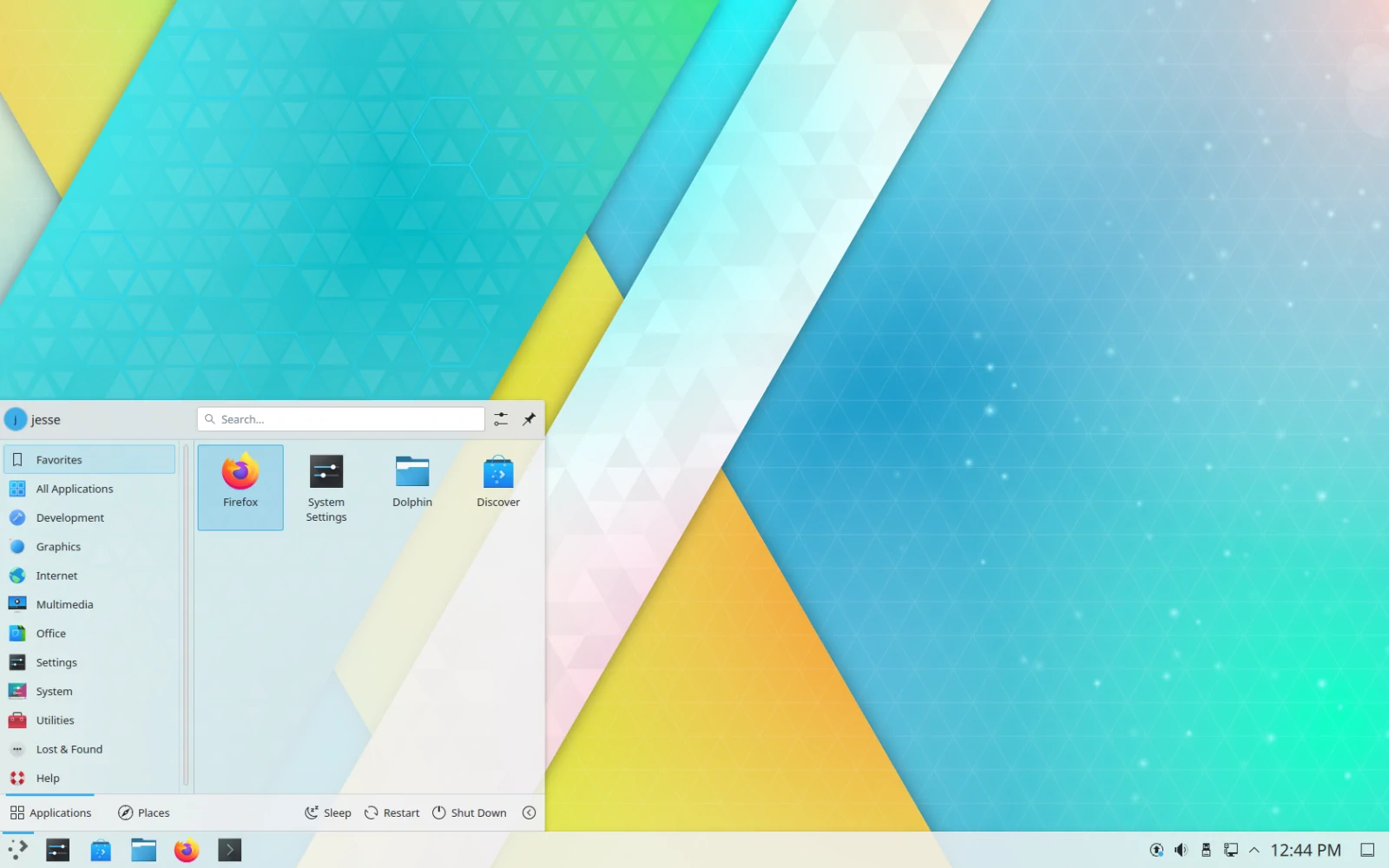1389x868 pixels.
Task: Expand hidden system tray icons arrow
Action: (x=1254, y=850)
